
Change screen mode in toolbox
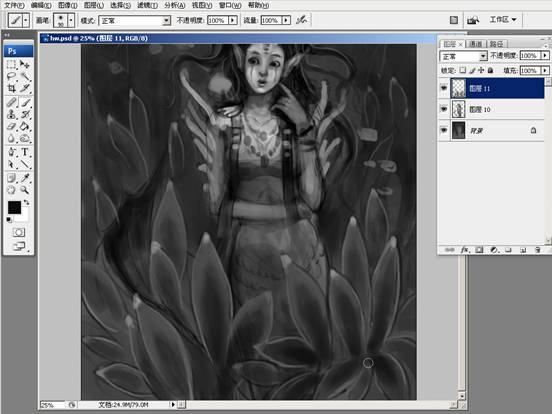(x=19, y=246)
